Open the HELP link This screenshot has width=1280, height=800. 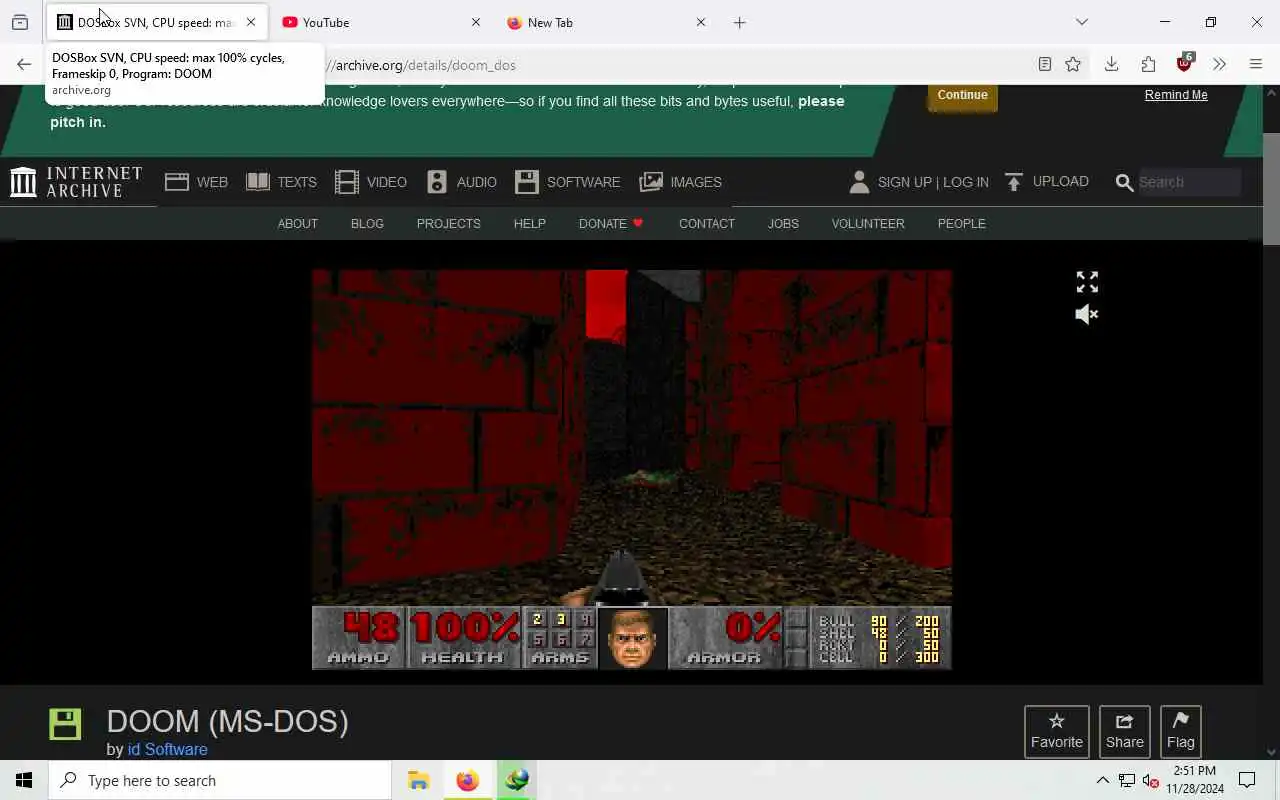click(x=529, y=223)
